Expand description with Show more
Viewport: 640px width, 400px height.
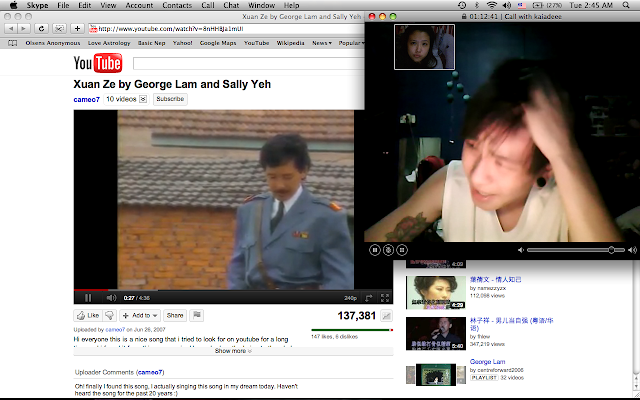point(233,351)
